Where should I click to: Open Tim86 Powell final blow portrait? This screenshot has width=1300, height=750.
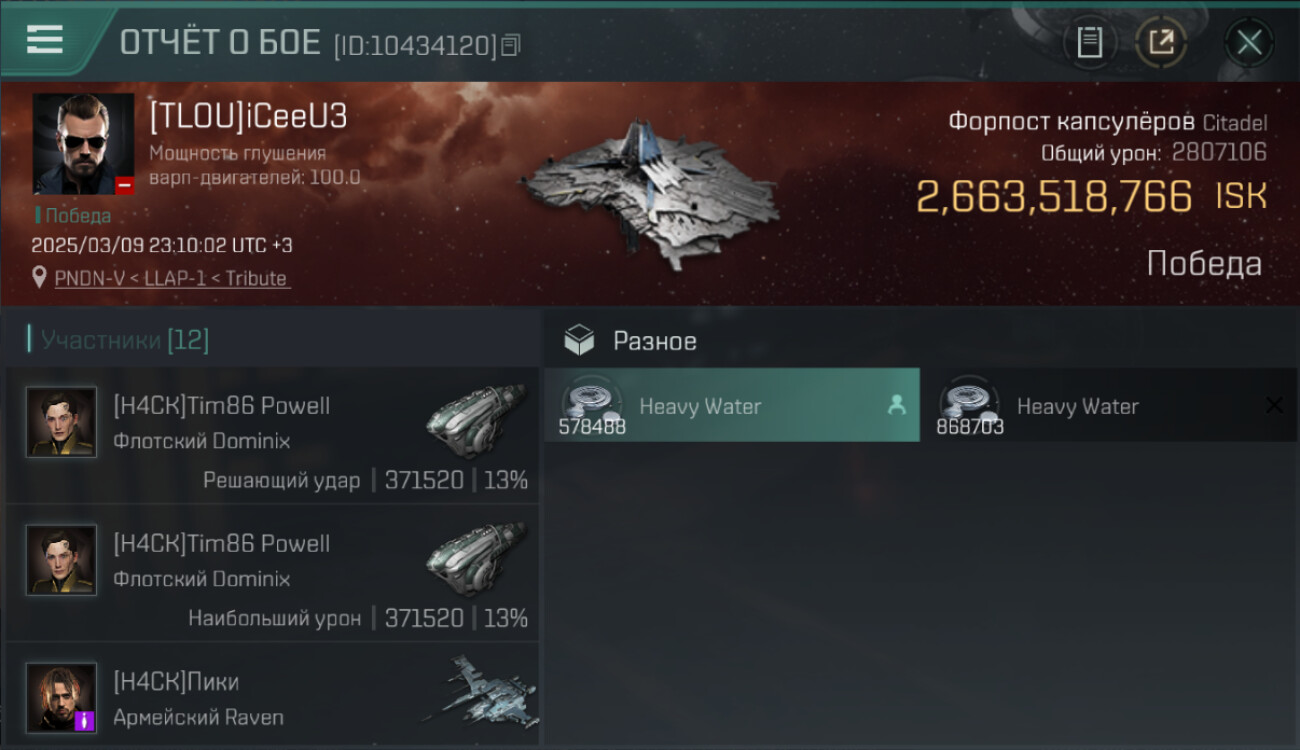tap(62, 422)
